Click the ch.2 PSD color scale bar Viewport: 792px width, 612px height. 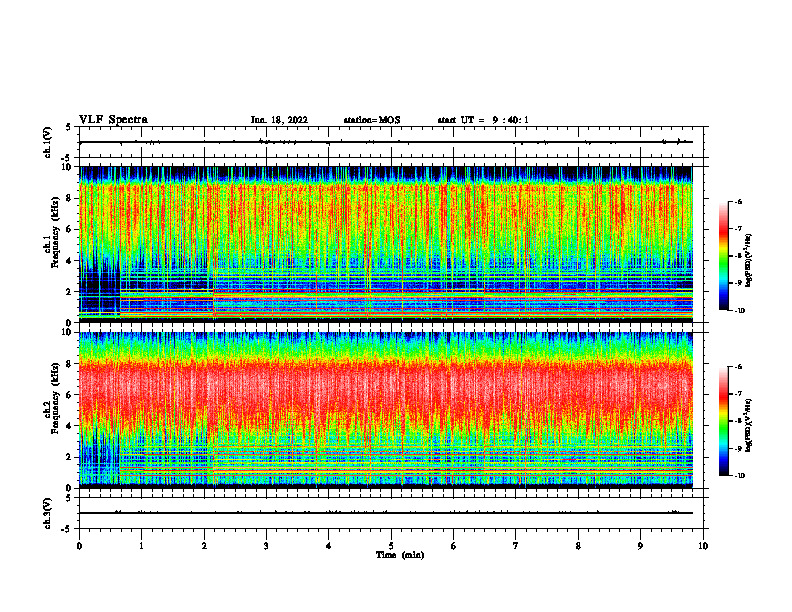coord(723,421)
